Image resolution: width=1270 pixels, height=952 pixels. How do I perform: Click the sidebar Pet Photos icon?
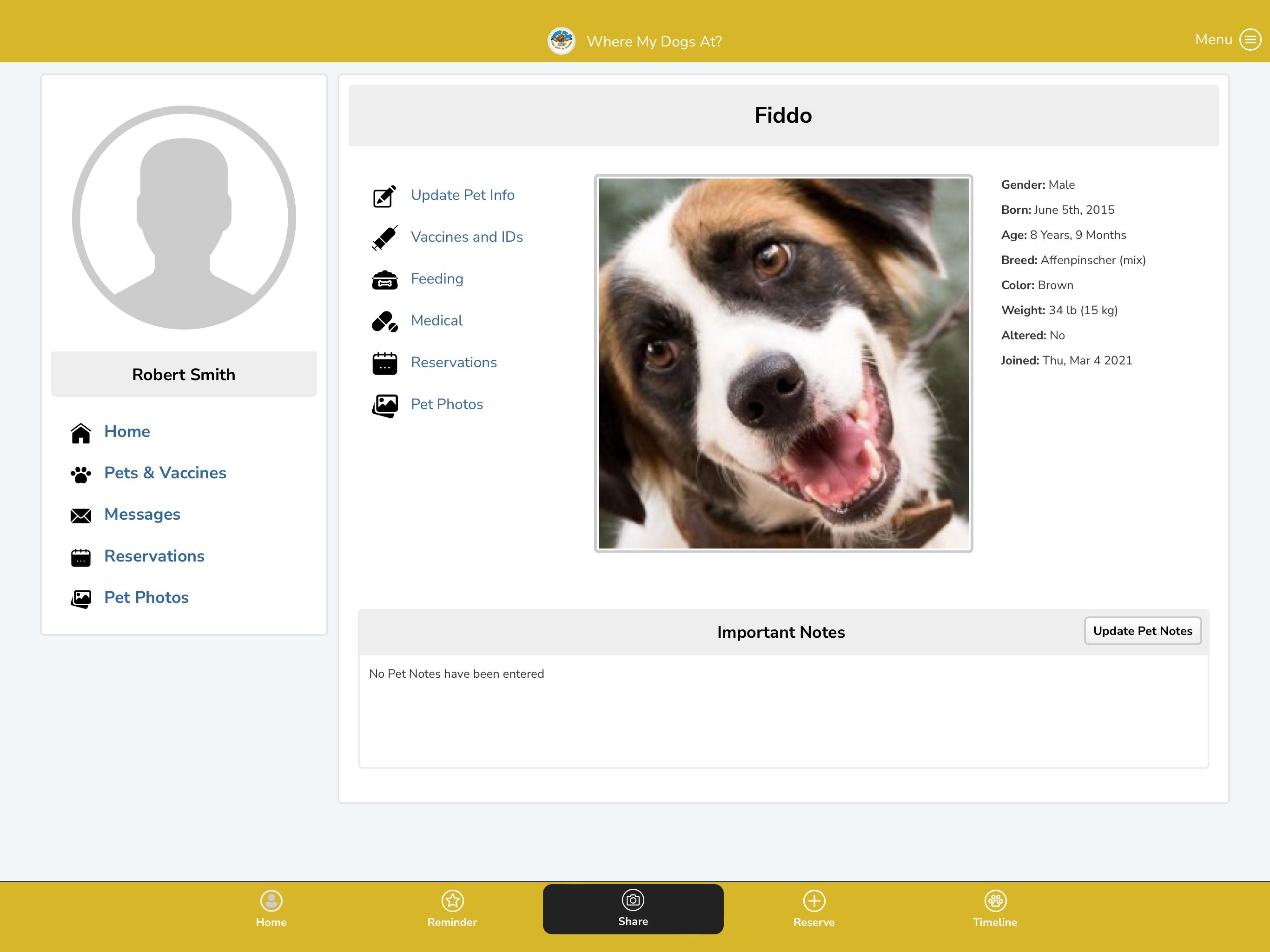pos(81,599)
